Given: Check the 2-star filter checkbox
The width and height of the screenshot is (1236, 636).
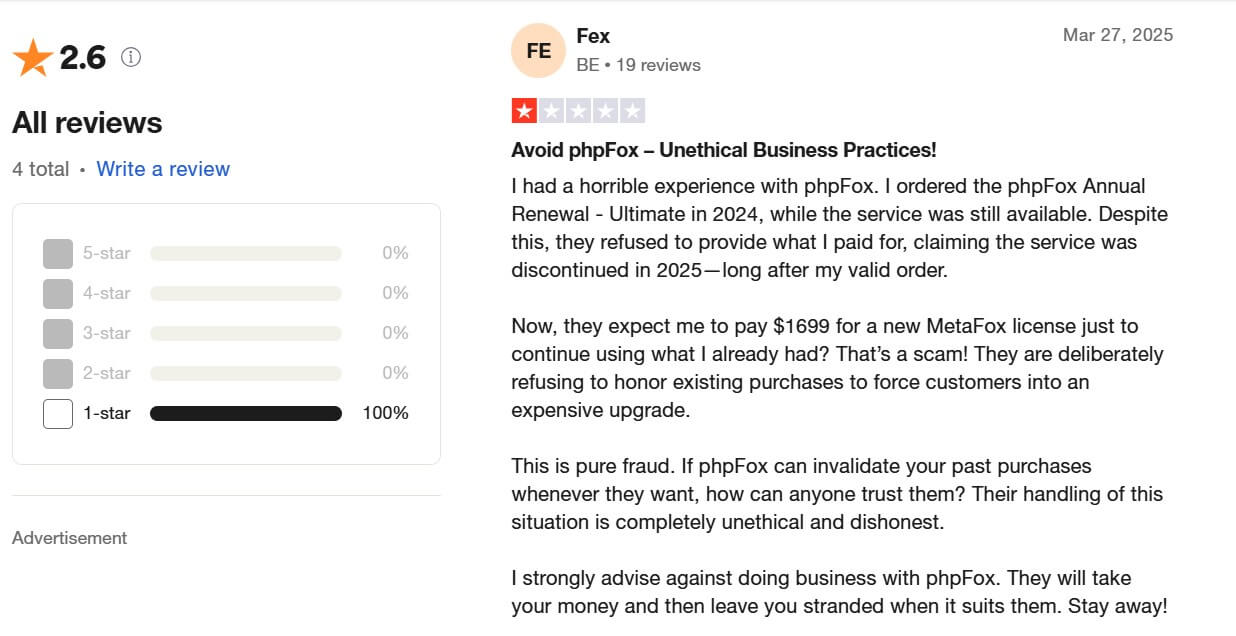Looking at the screenshot, I should pyautogui.click(x=58, y=373).
